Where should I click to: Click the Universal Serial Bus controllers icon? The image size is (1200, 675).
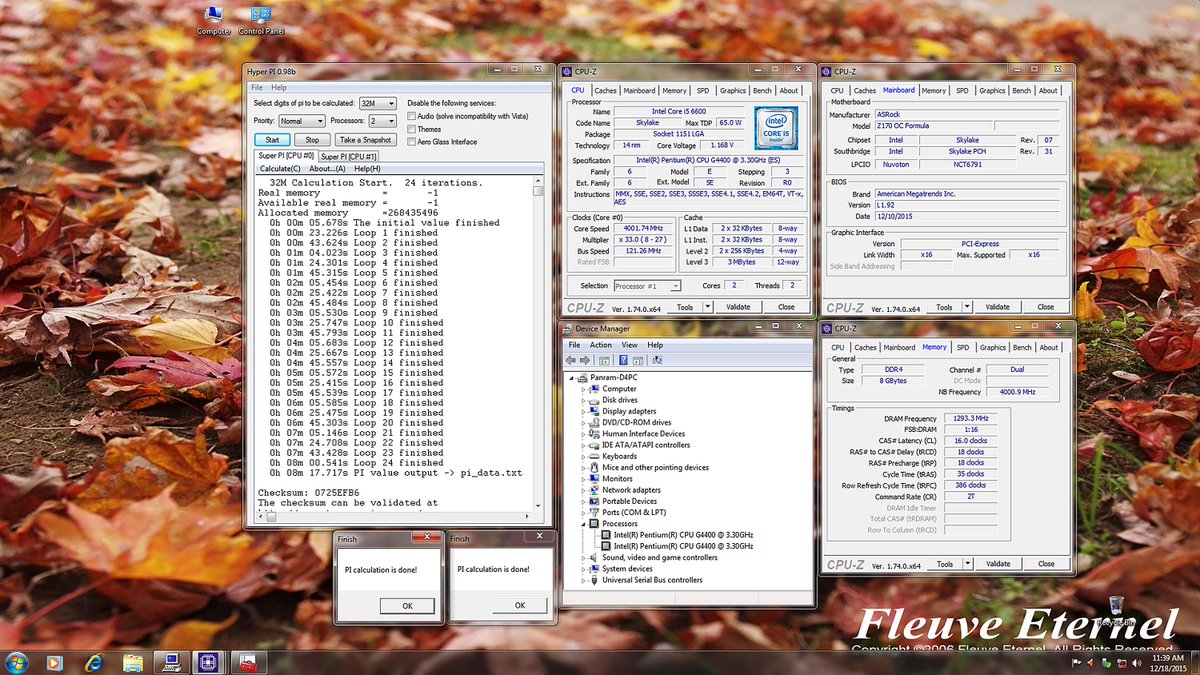[595, 580]
